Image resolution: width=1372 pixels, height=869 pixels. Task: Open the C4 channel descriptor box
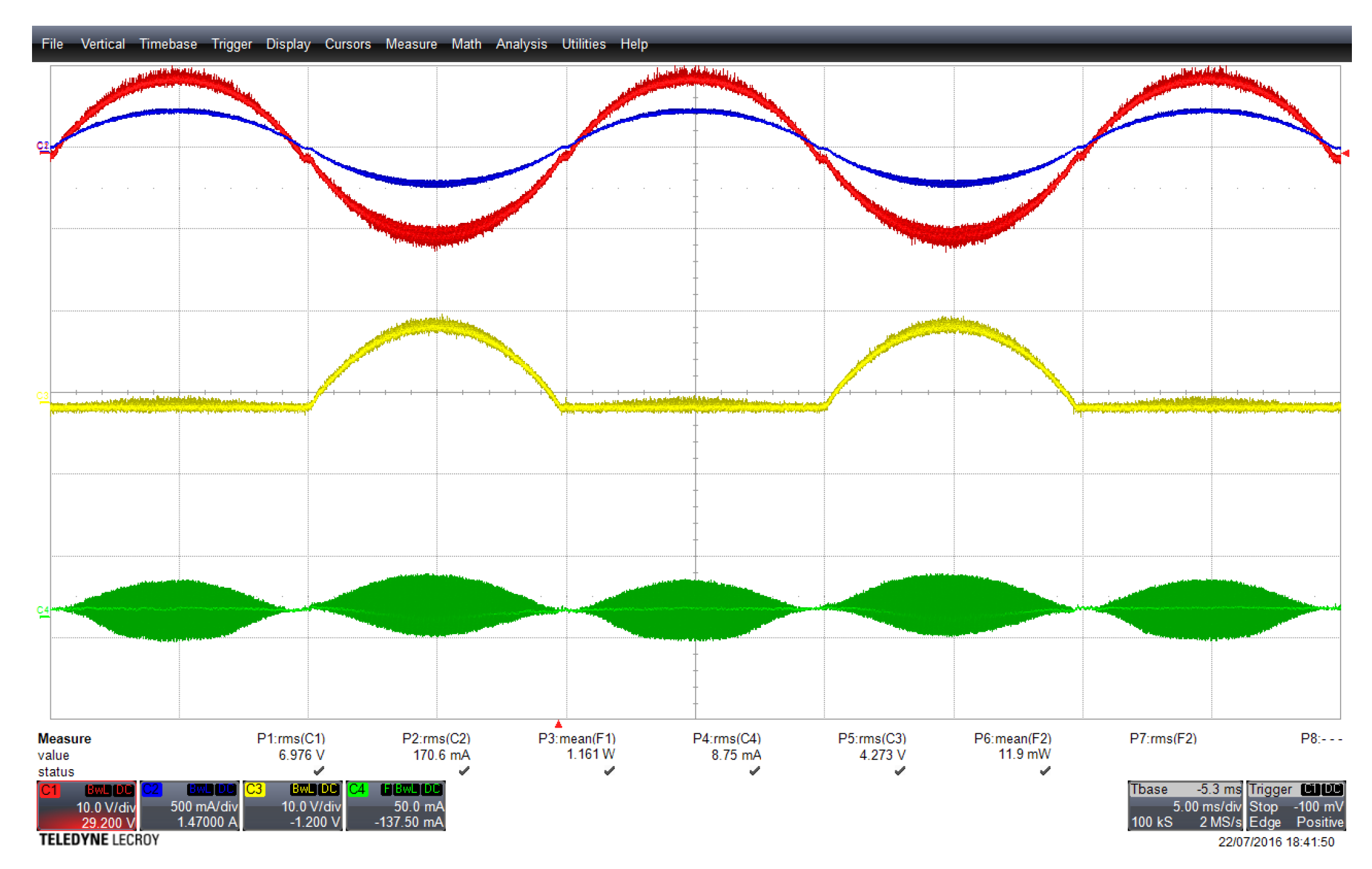pos(395,806)
